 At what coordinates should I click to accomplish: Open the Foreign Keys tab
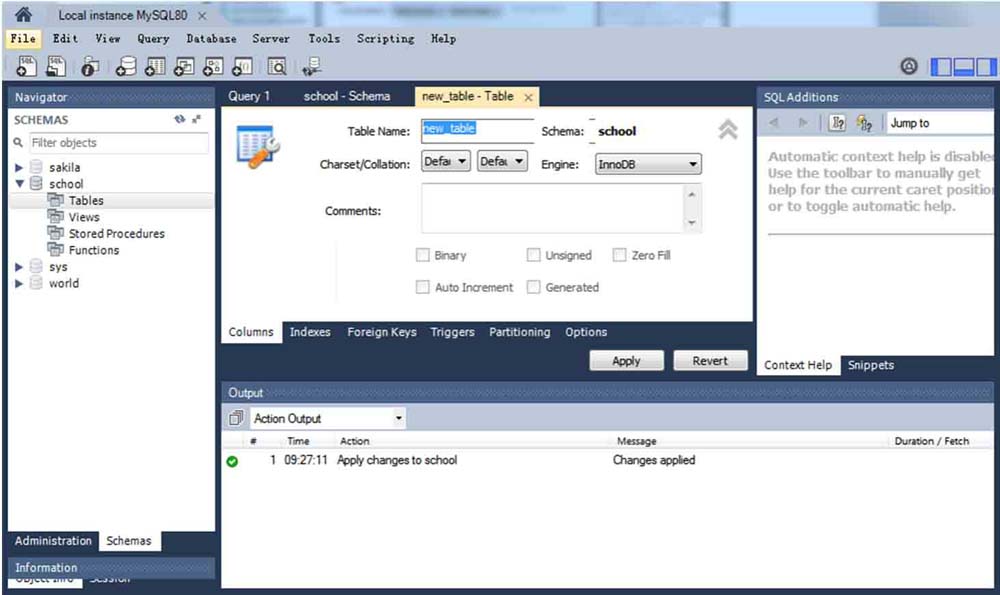pos(381,332)
